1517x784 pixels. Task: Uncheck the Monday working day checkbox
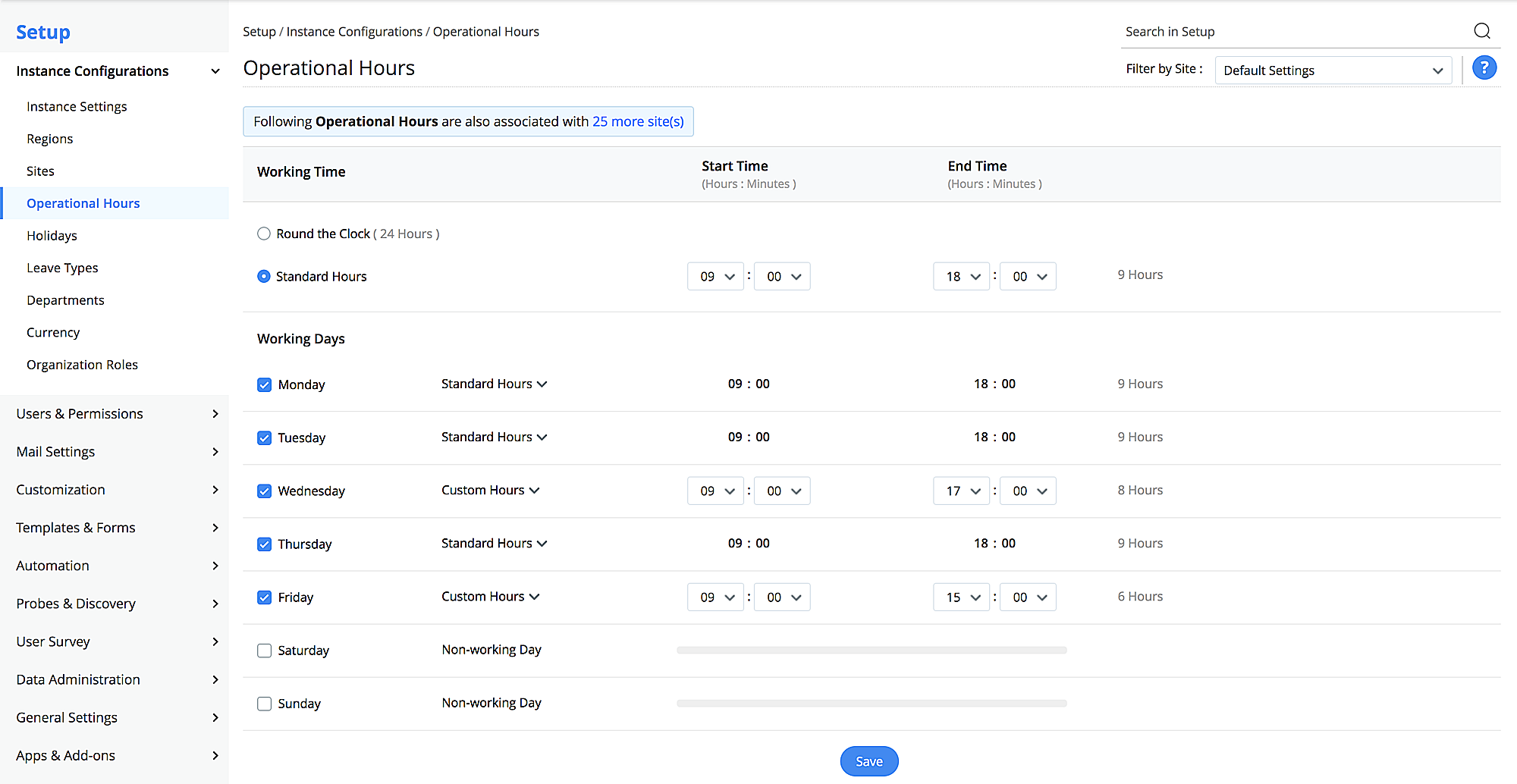(264, 385)
